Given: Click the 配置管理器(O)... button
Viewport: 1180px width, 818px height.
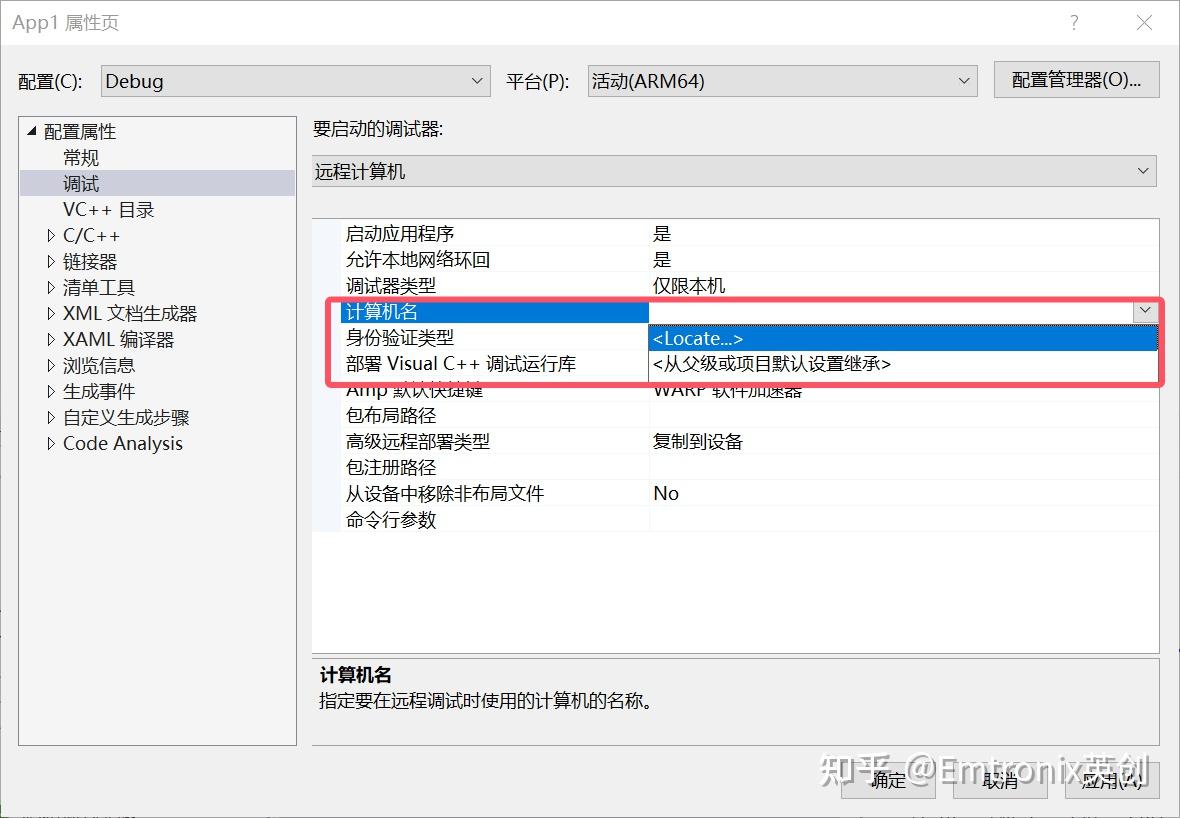Looking at the screenshot, I should (1076, 80).
